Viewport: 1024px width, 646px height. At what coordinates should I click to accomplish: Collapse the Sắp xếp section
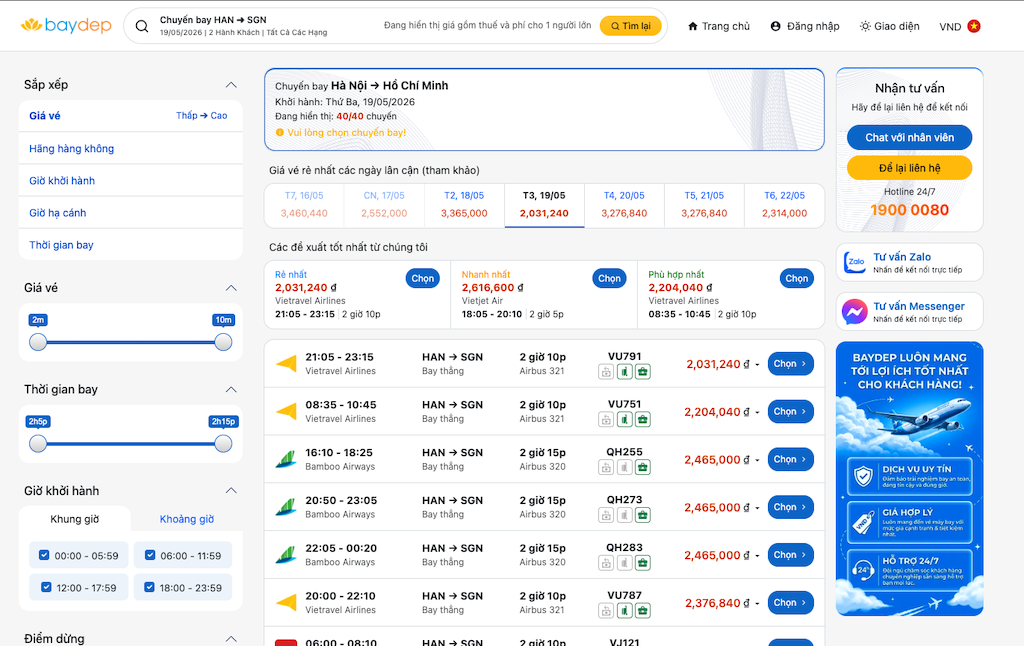pyautogui.click(x=231, y=85)
